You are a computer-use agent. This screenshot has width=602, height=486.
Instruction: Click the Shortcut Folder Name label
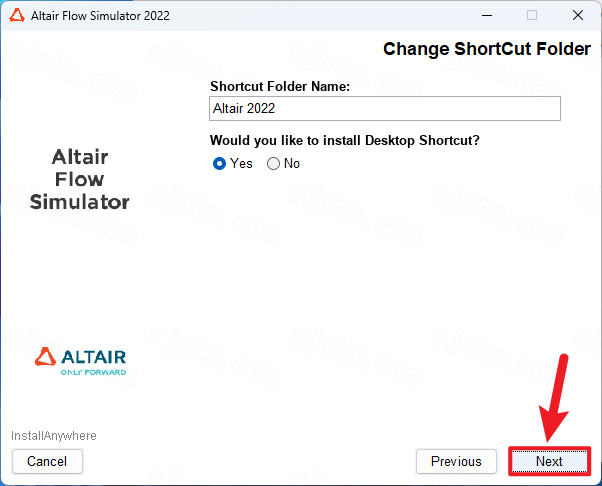coord(280,86)
